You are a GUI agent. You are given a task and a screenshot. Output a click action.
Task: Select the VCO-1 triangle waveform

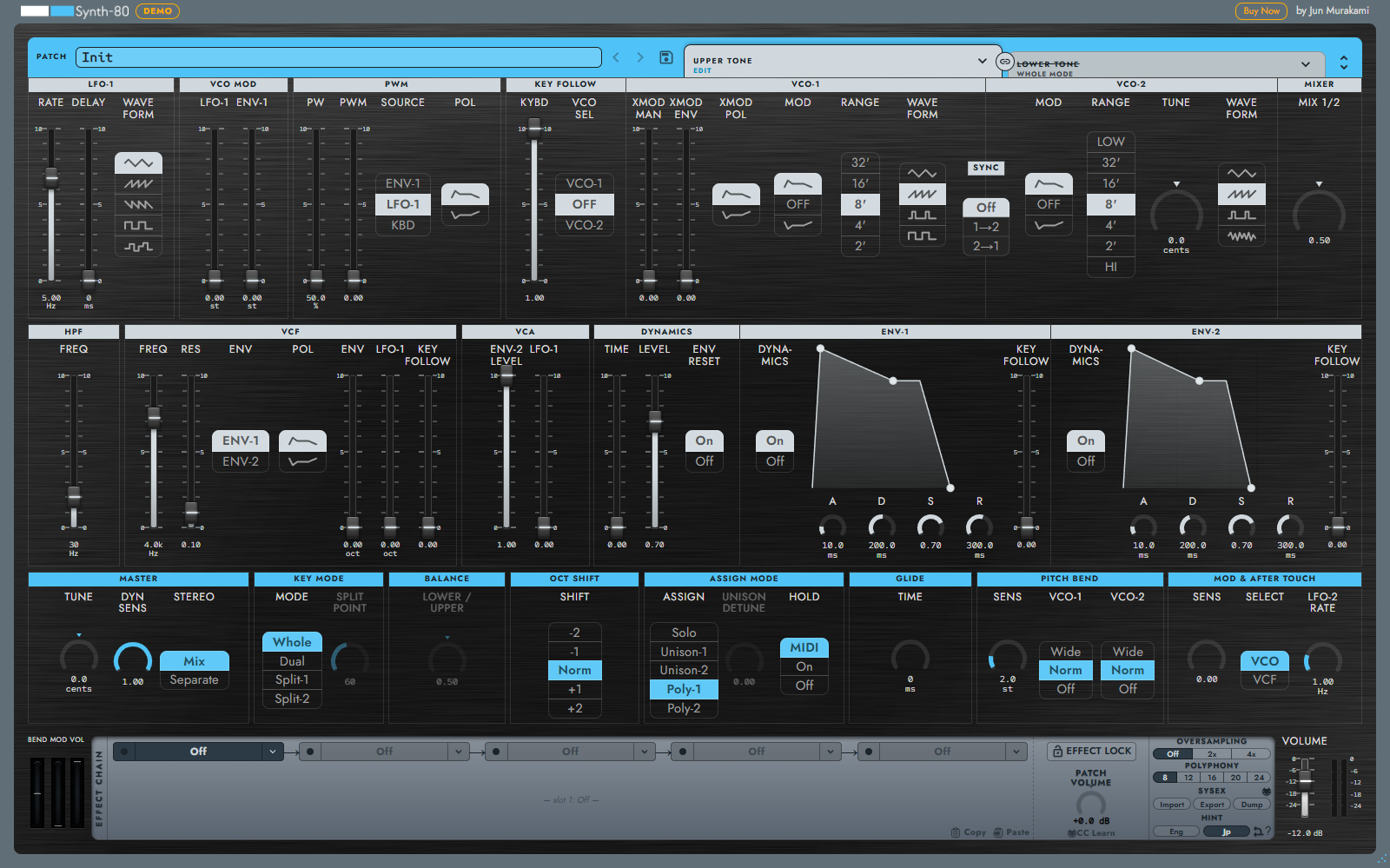(x=922, y=174)
